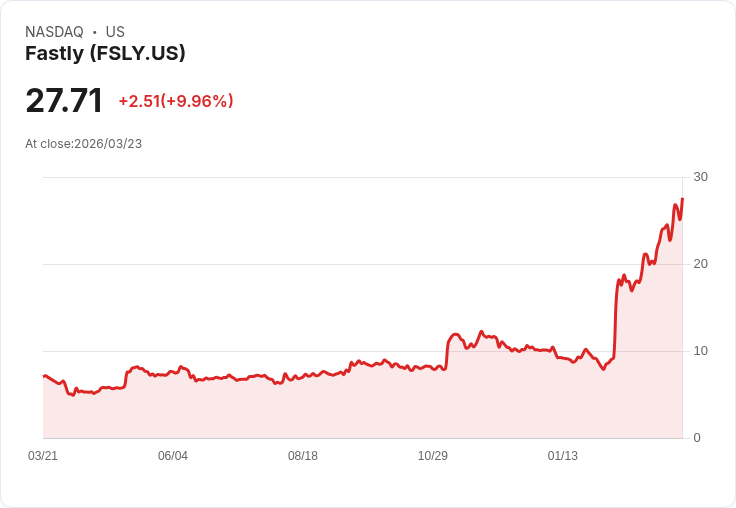Click the steep February jump on the chart line
This screenshot has height=508, width=736.
pyautogui.click(x=615, y=319)
